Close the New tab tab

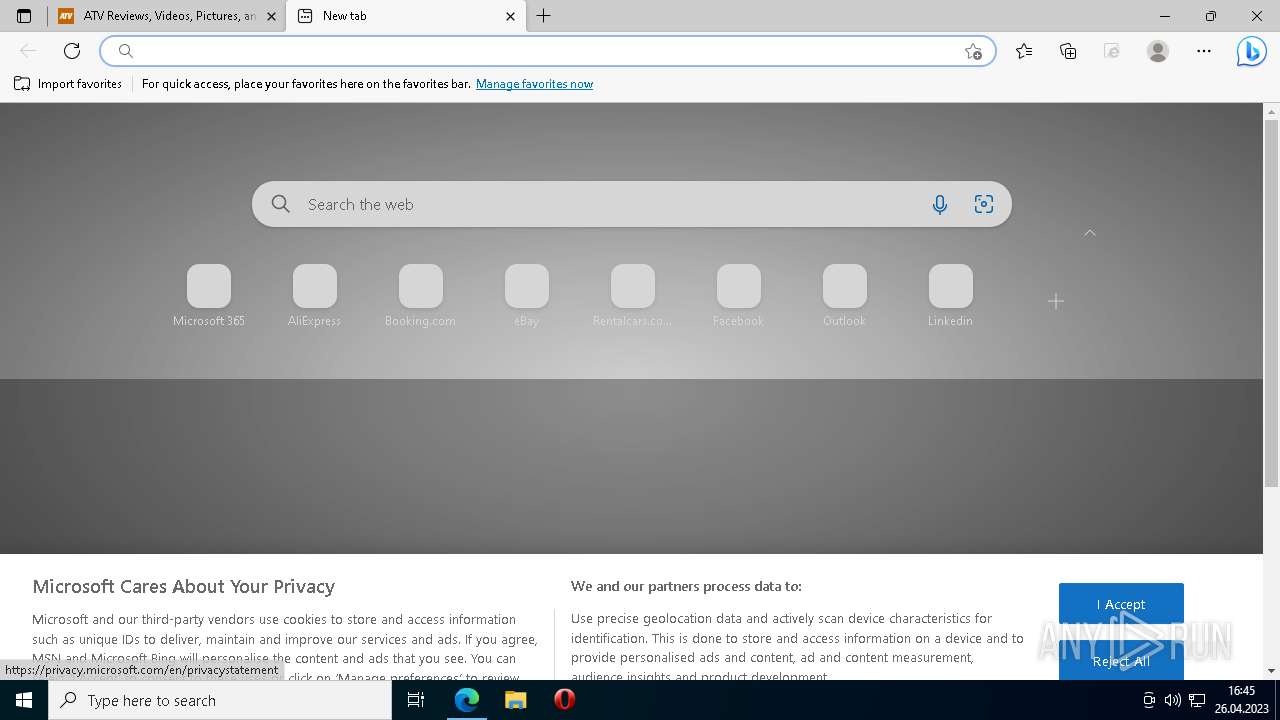pyautogui.click(x=510, y=16)
